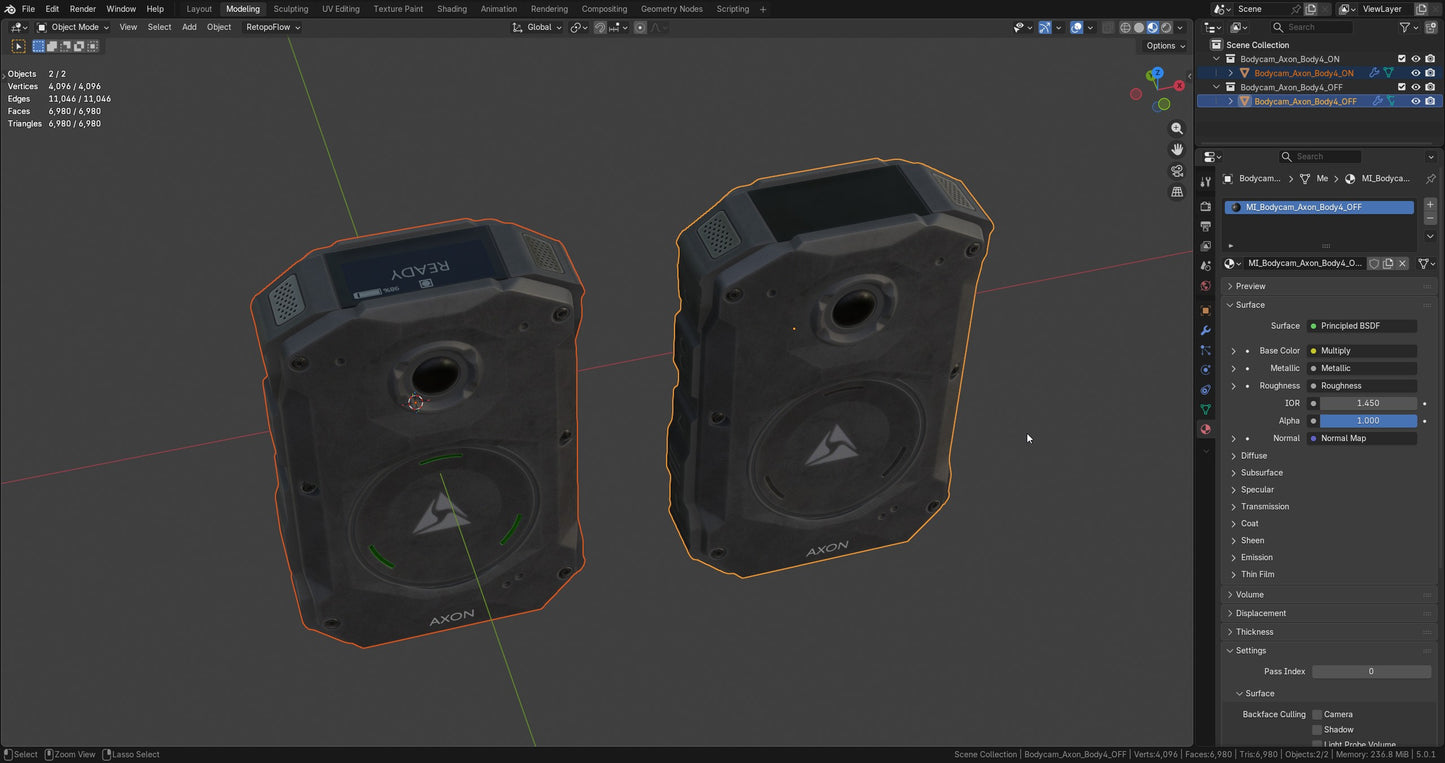1445x763 pixels.
Task: Switch to the UV Editing workspace tab
Action: point(340,9)
